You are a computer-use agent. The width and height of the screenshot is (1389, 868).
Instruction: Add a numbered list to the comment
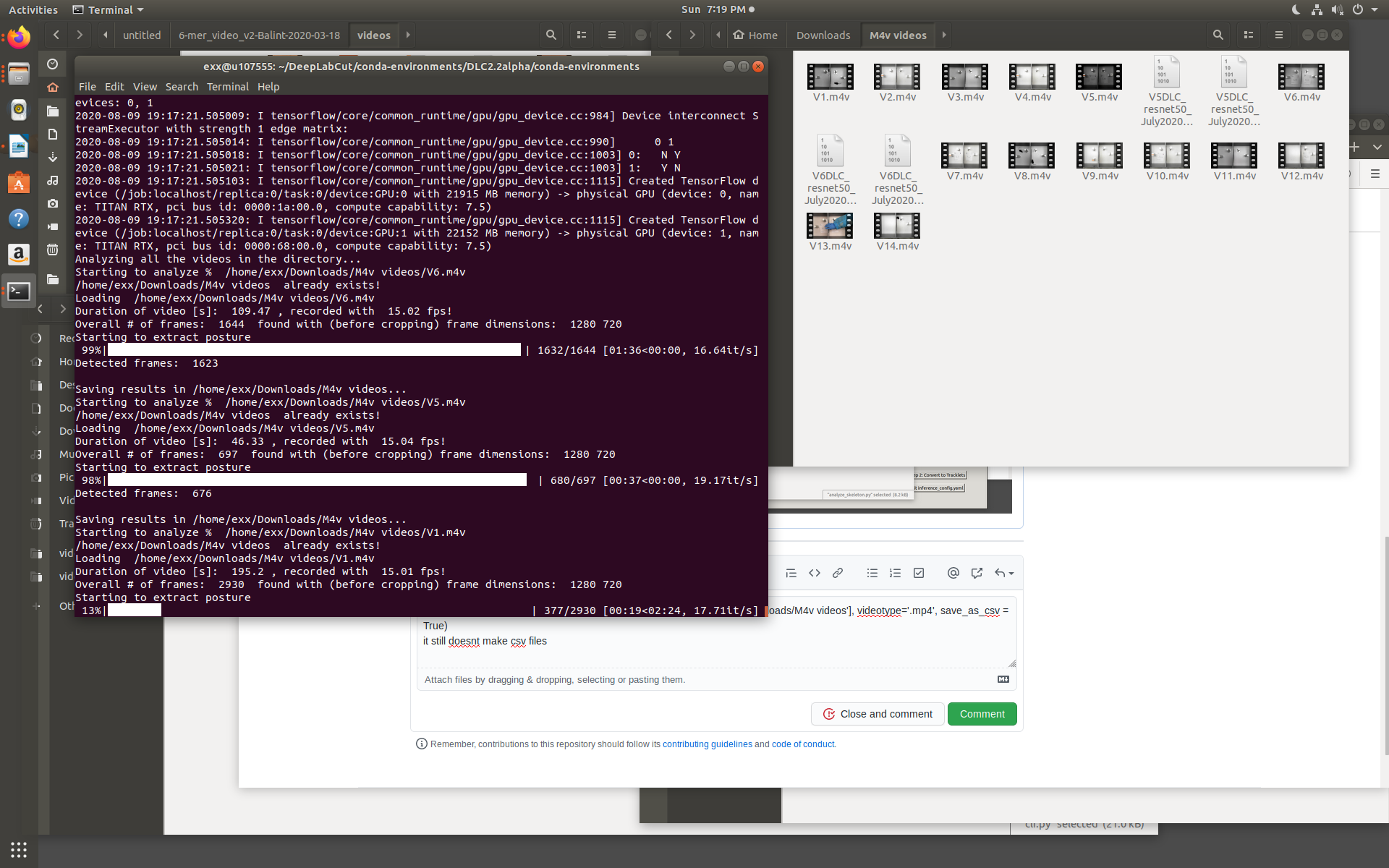click(x=896, y=572)
